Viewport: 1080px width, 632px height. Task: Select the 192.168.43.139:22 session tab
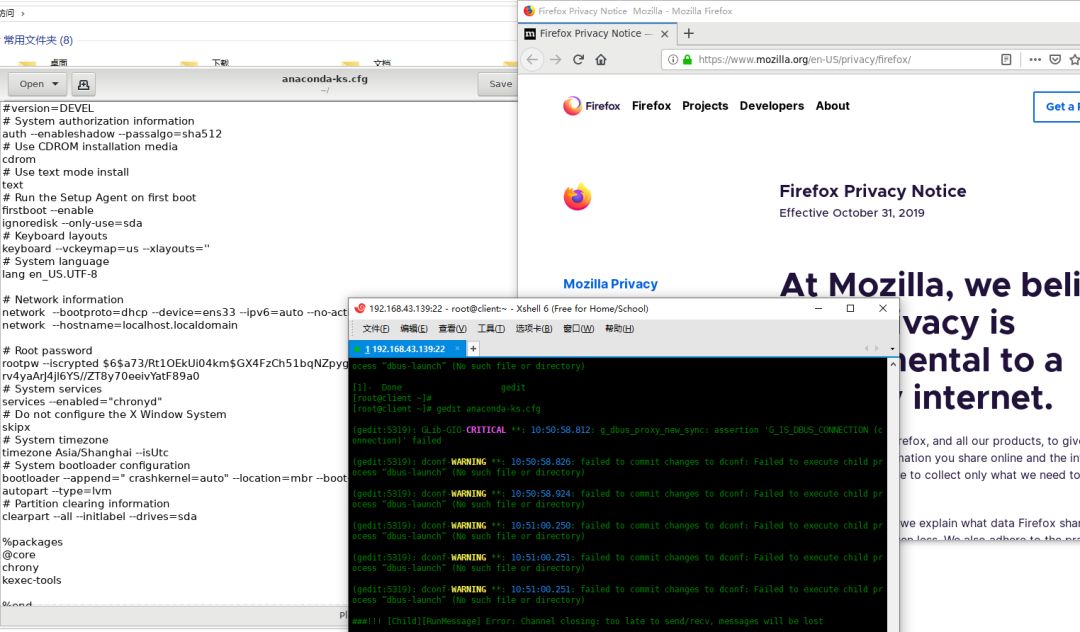pyautogui.click(x=407, y=349)
